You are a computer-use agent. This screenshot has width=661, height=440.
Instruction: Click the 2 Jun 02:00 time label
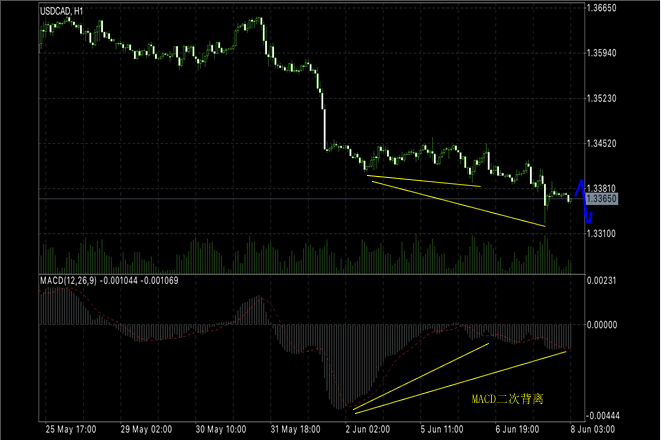point(368,429)
